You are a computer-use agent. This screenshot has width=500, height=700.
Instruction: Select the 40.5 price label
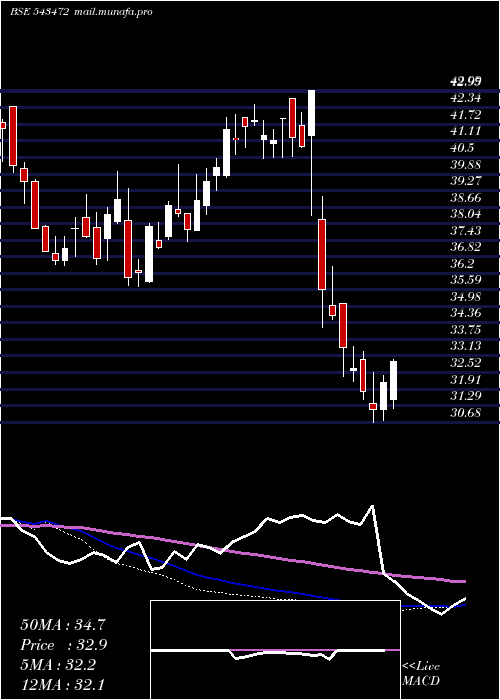point(462,148)
